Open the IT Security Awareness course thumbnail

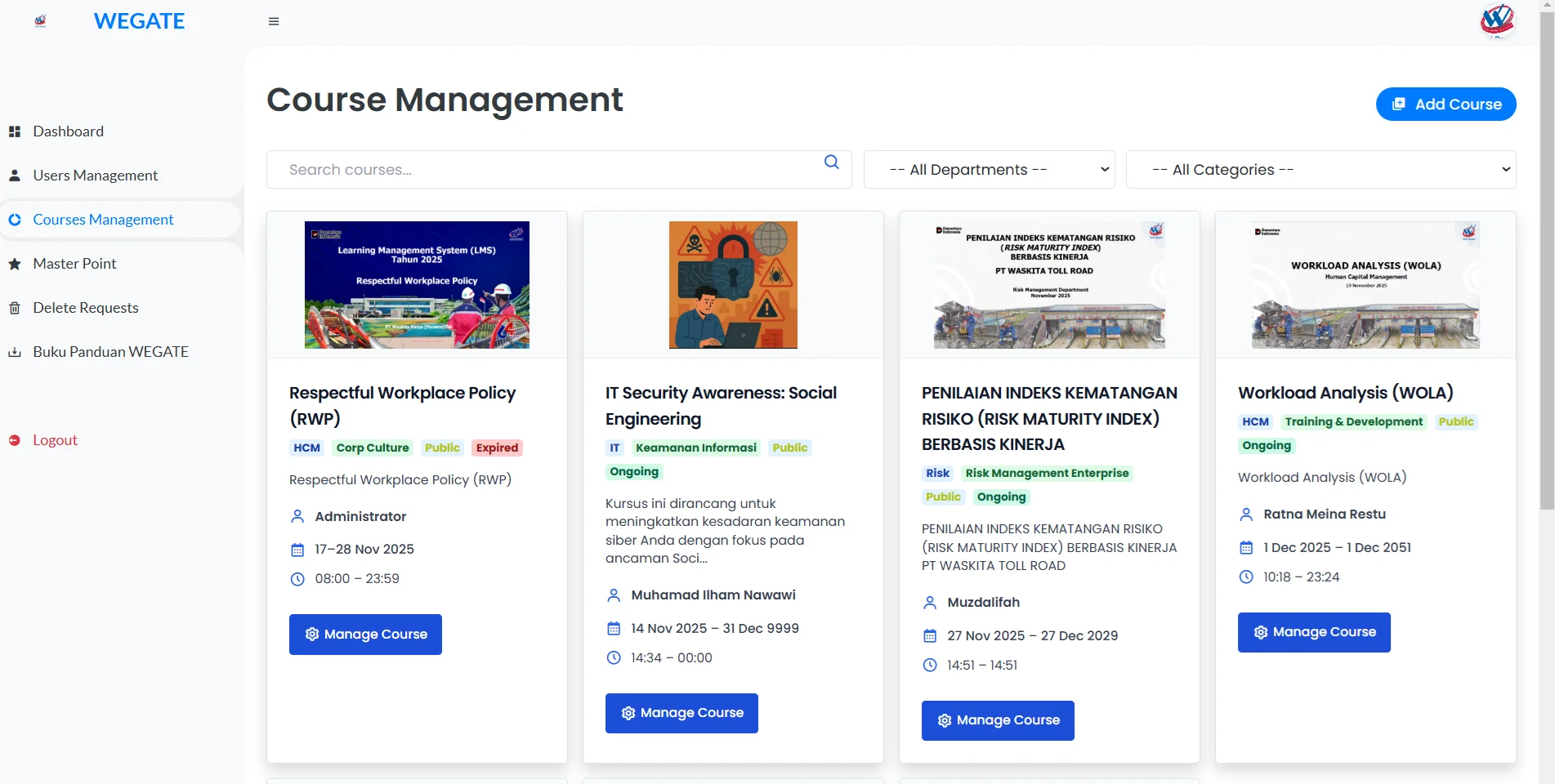click(x=733, y=285)
